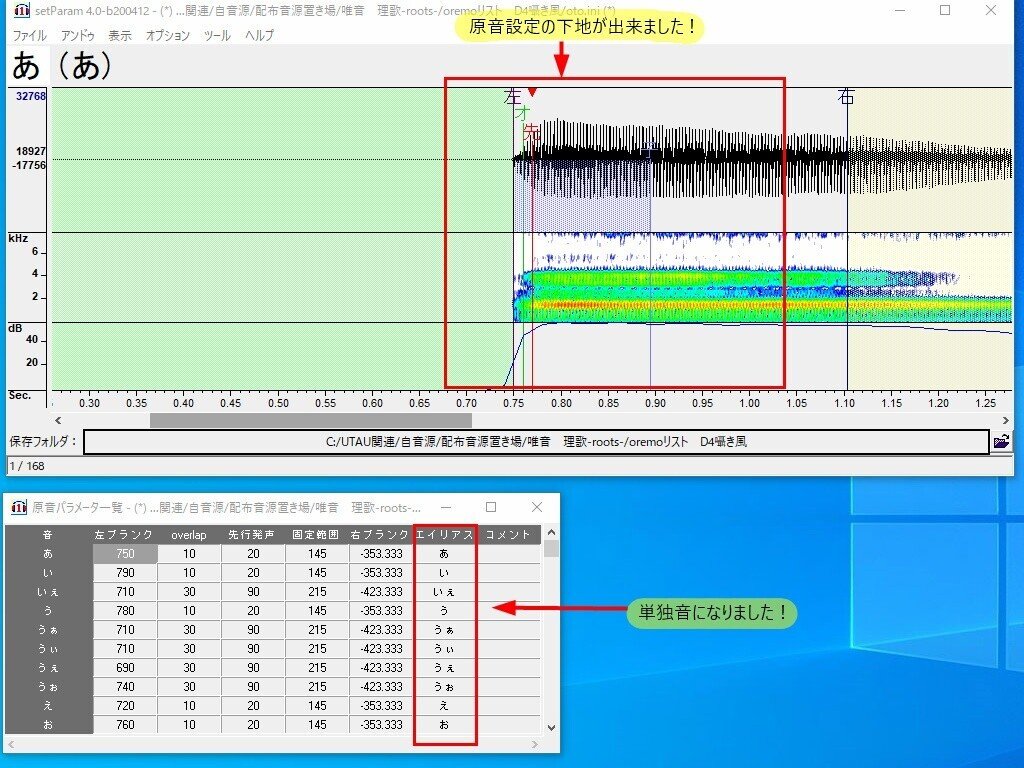Click down arrow of parameter list scrollbar

[551, 727]
